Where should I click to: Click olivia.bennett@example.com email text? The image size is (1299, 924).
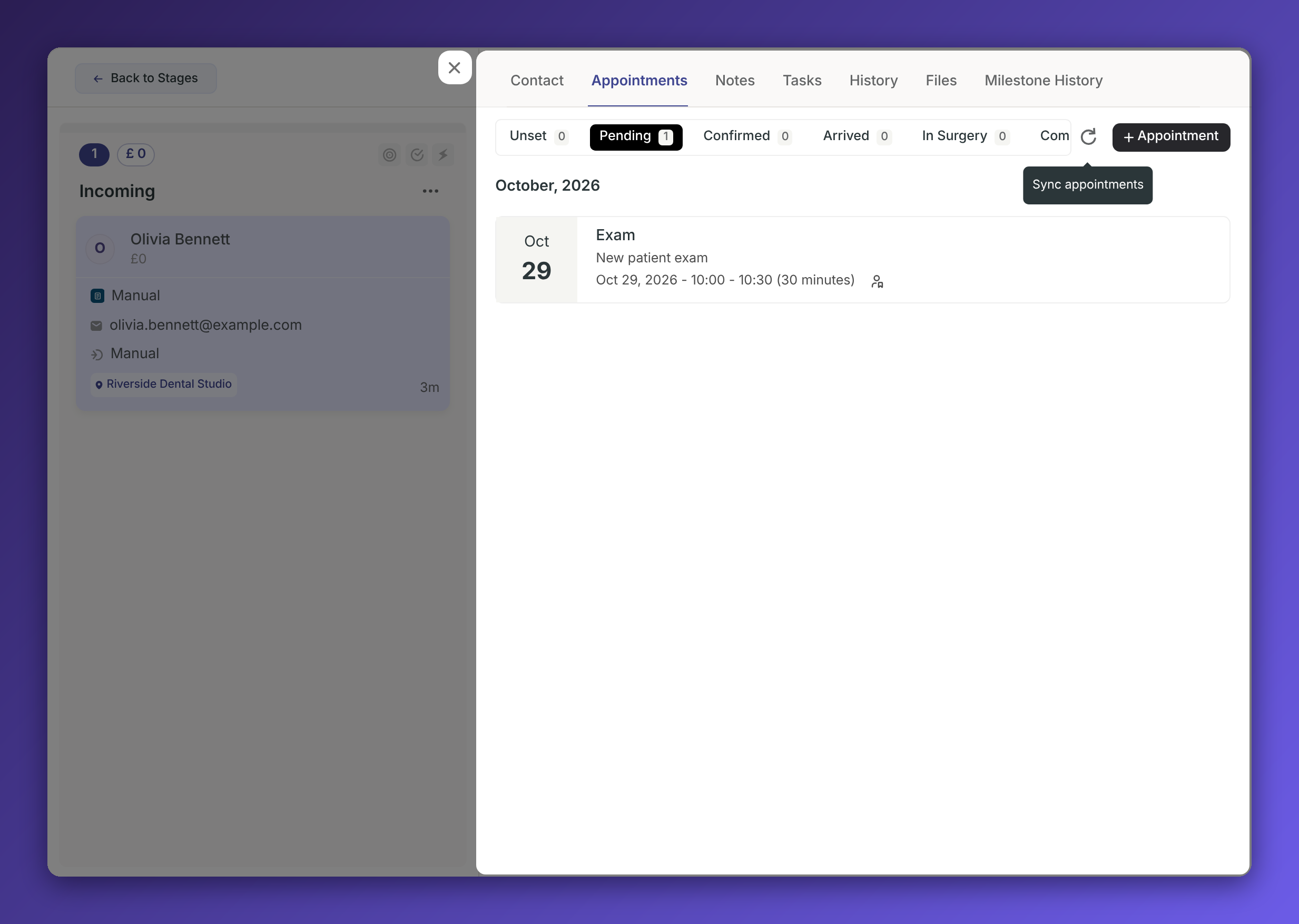point(205,325)
